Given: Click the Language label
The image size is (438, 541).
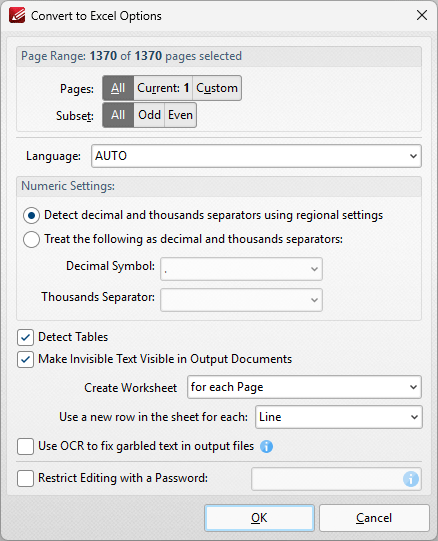Looking at the screenshot, I should coord(53,156).
